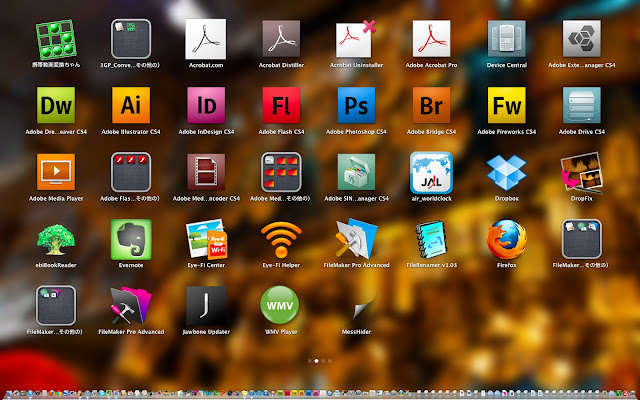
Task: Launch FileMaker Pro Advanced with blue folder icon
Action: coord(356,239)
